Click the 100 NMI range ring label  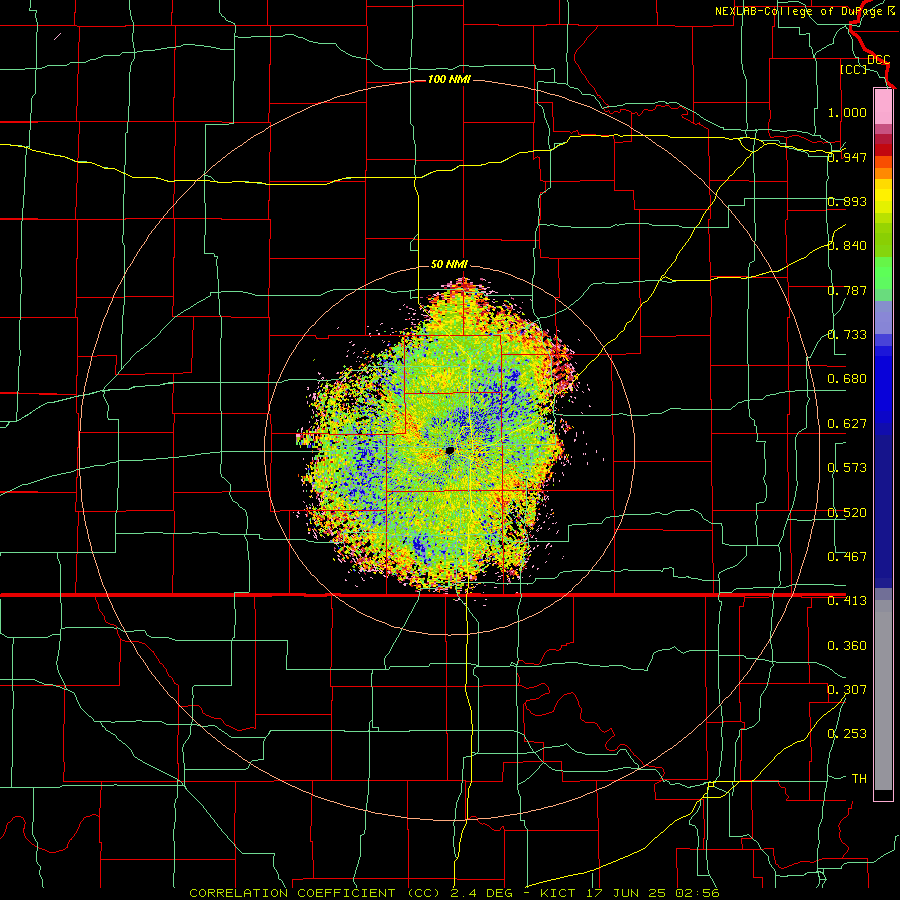(x=449, y=79)
